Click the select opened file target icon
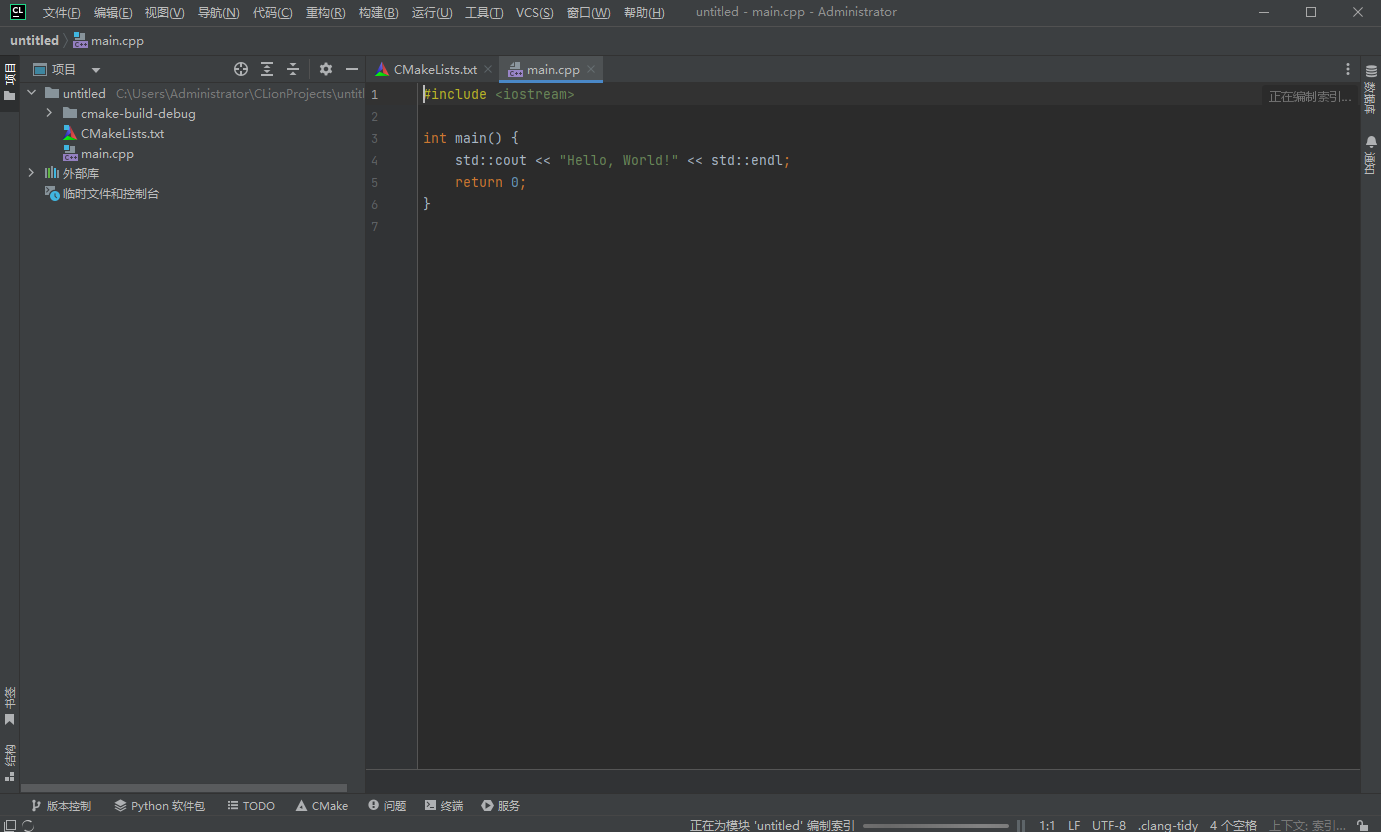 240,69
